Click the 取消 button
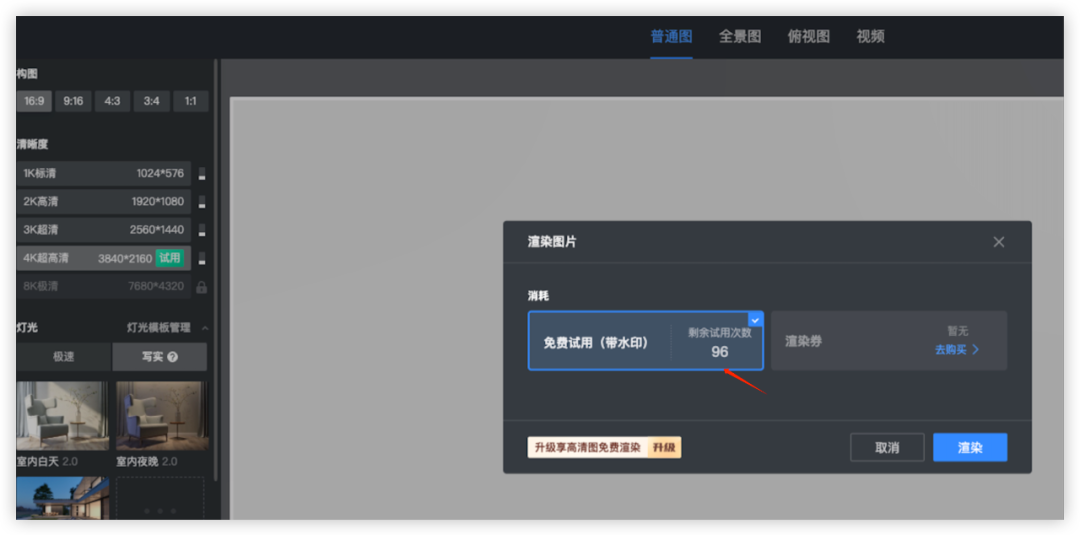Viewport: 1080px width, 535px height. pos(887,448)
